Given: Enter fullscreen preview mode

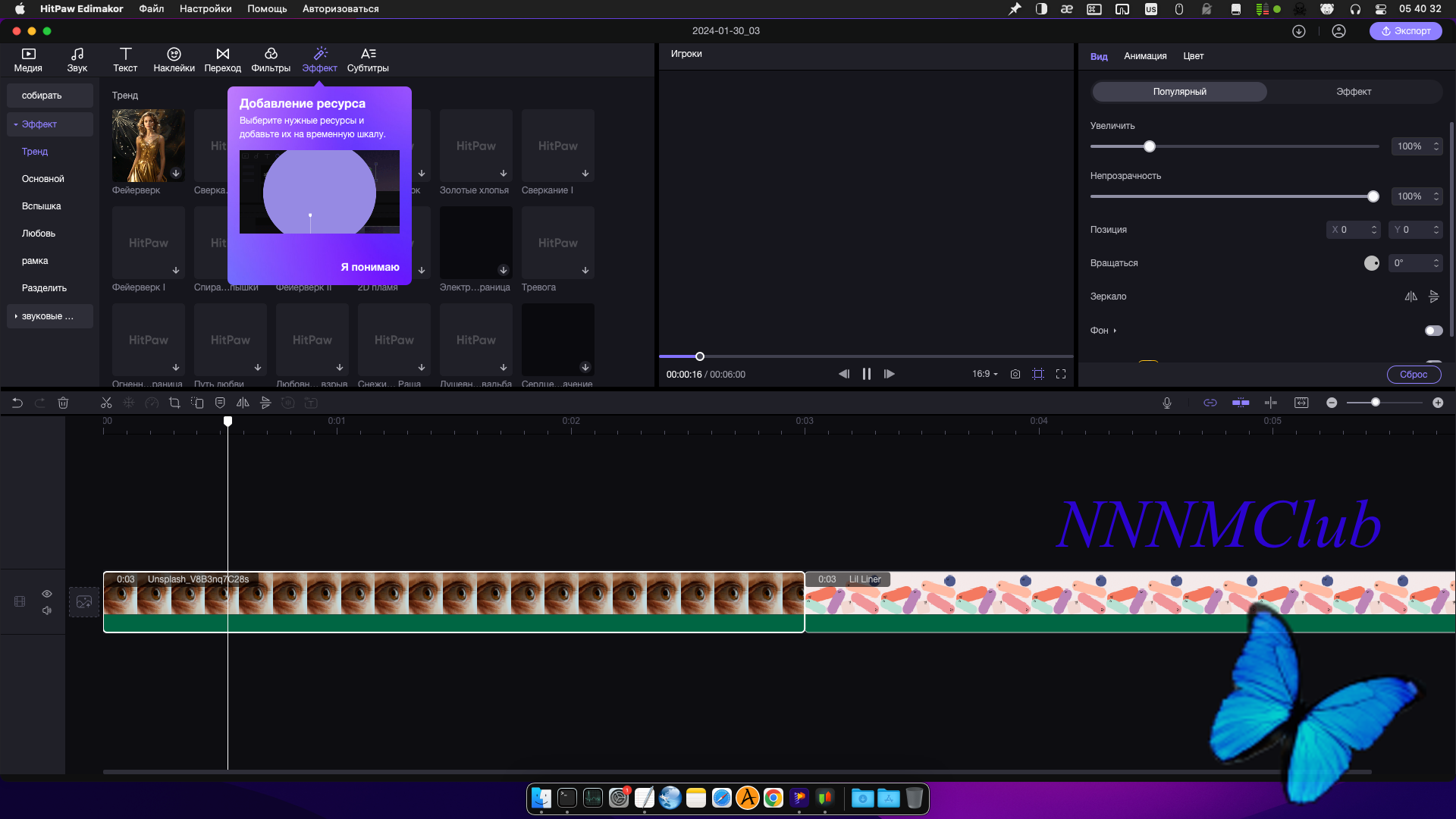Looking at the screenshot, I should tap(1061, 375).
